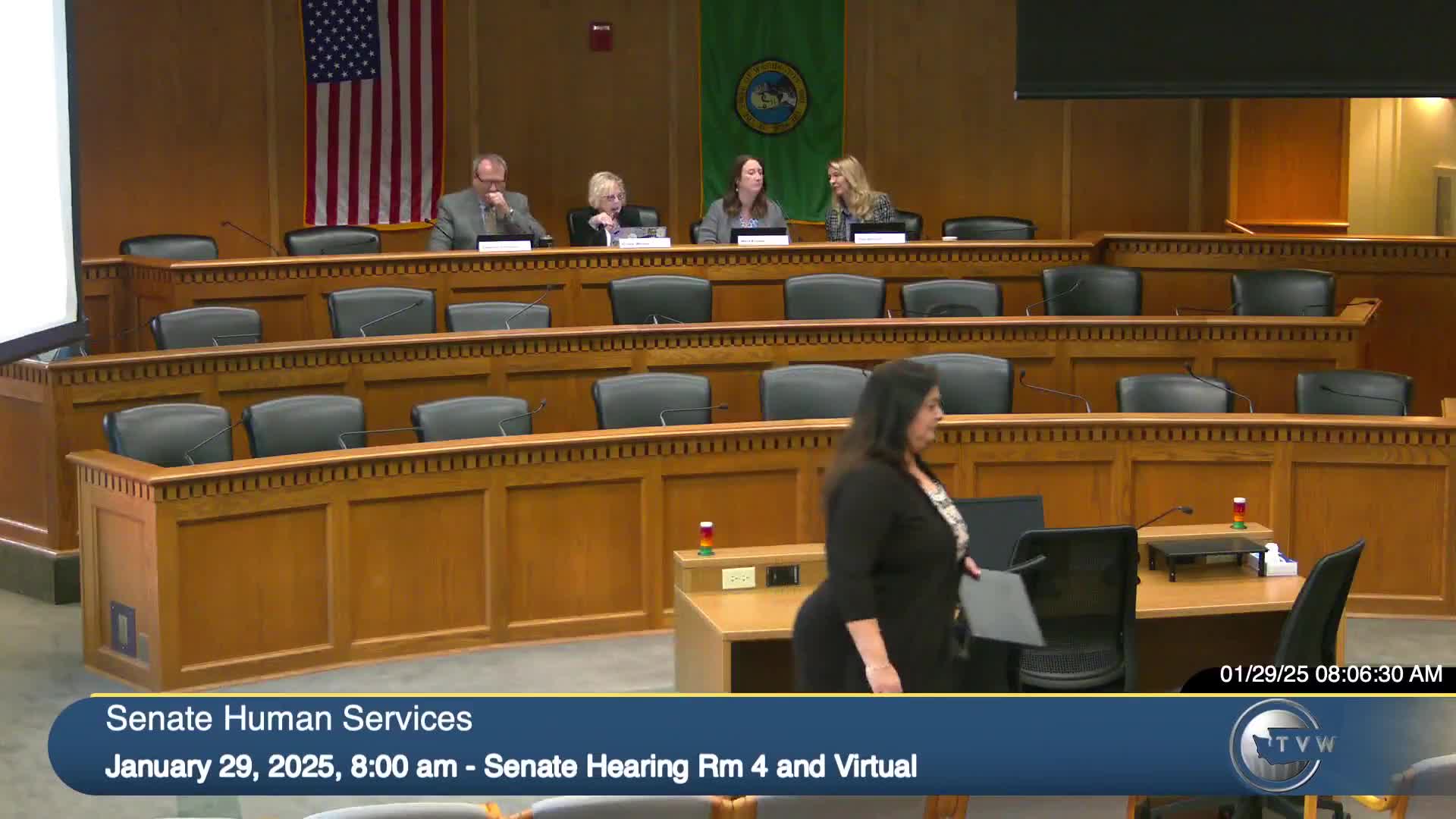The height and width of the screenshot is (819, 1456).
Task: Click the blue plaque on the front wood panel
Action: pyautogui.click(x=122, y=628)
